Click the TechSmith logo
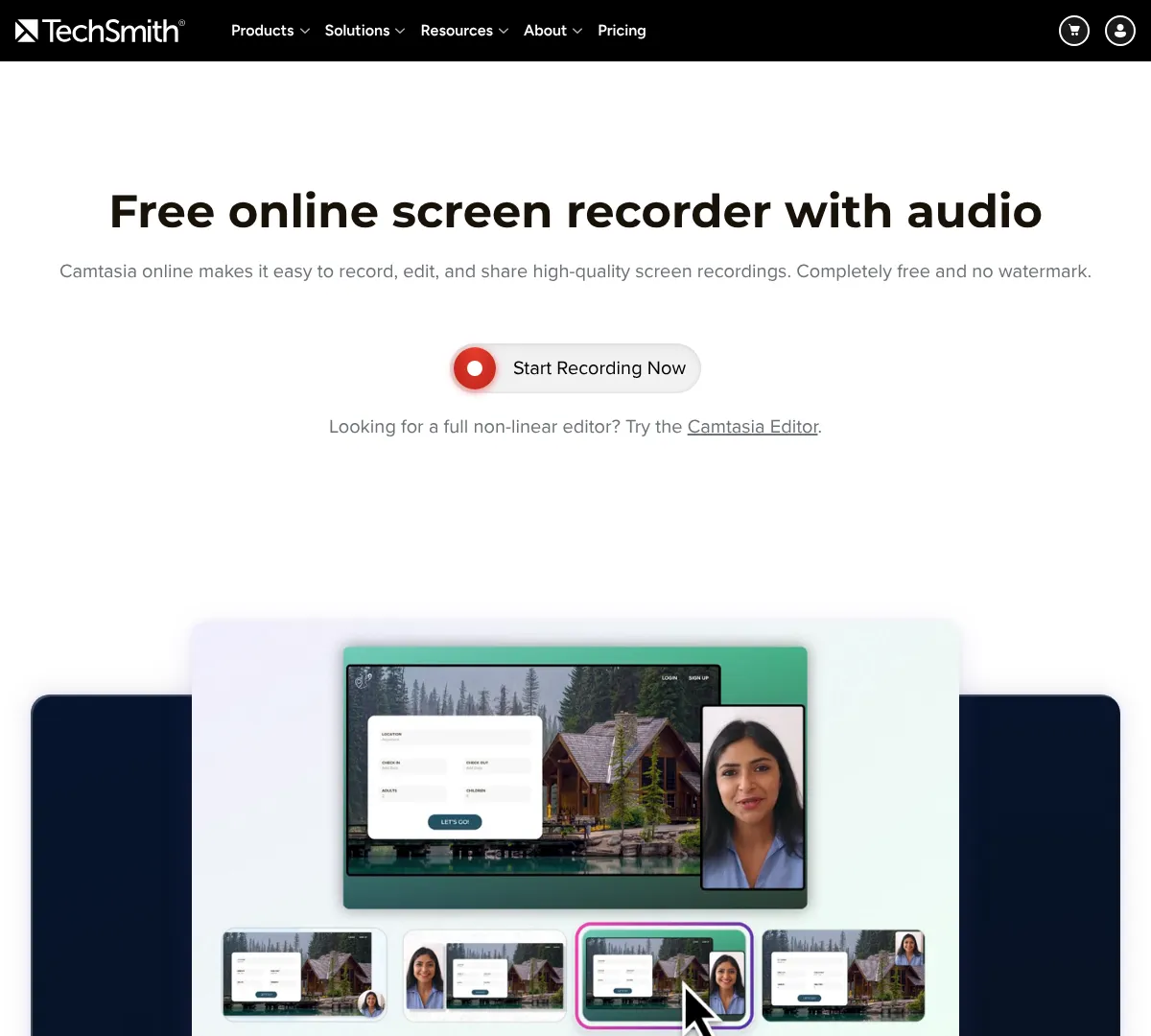Image resolution: width=1151 pixels, height=1036 pixels. [x=100, y=31]
